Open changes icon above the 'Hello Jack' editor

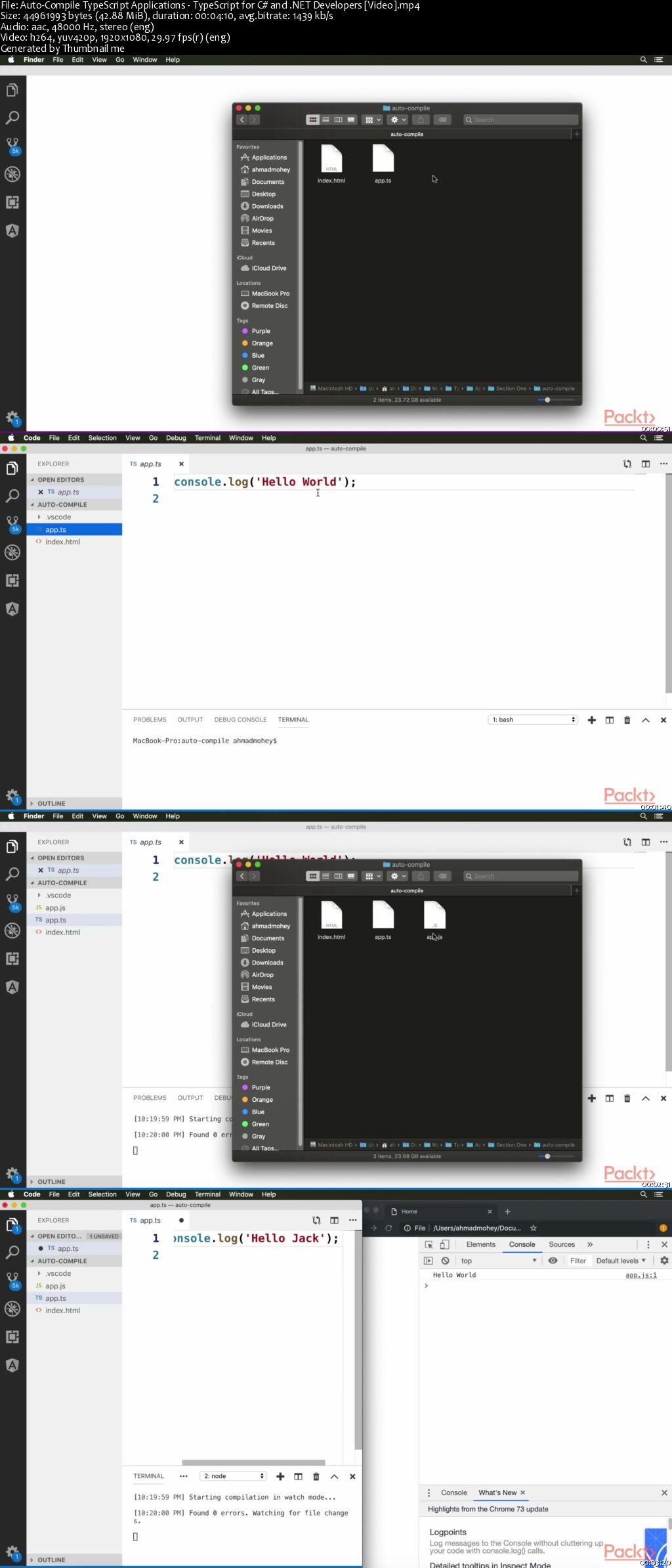(316, 1220)
